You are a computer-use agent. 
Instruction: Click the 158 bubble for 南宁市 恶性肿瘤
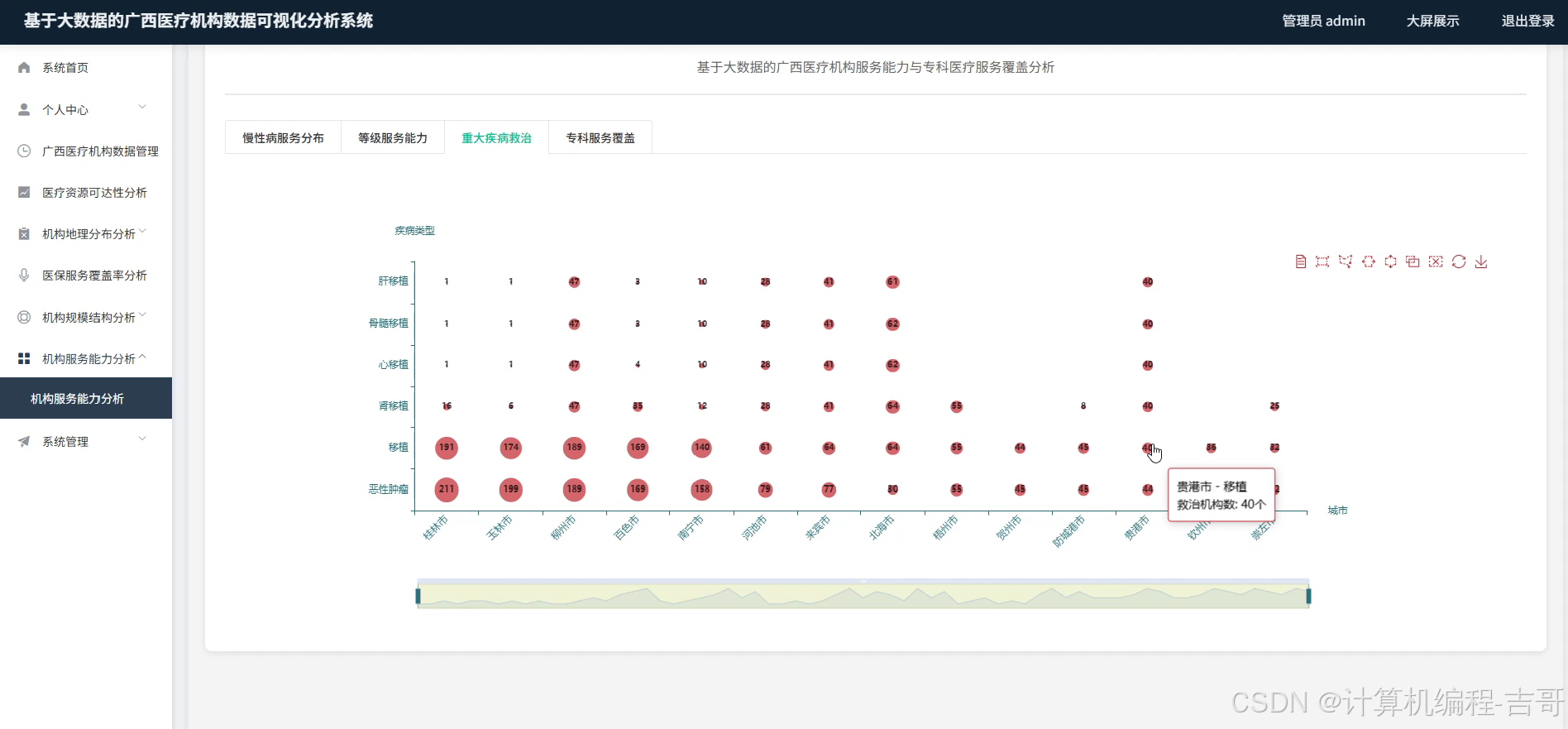click(702, 489)
